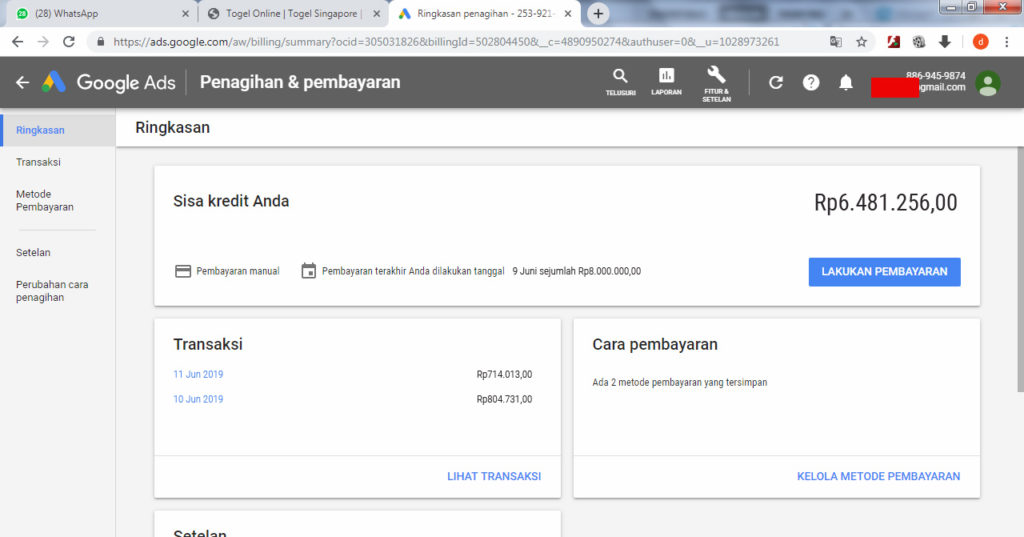Open the 11 Jun 2019 transaction
The width and height of the screenshot is (1024, 537).
(198, 374)
